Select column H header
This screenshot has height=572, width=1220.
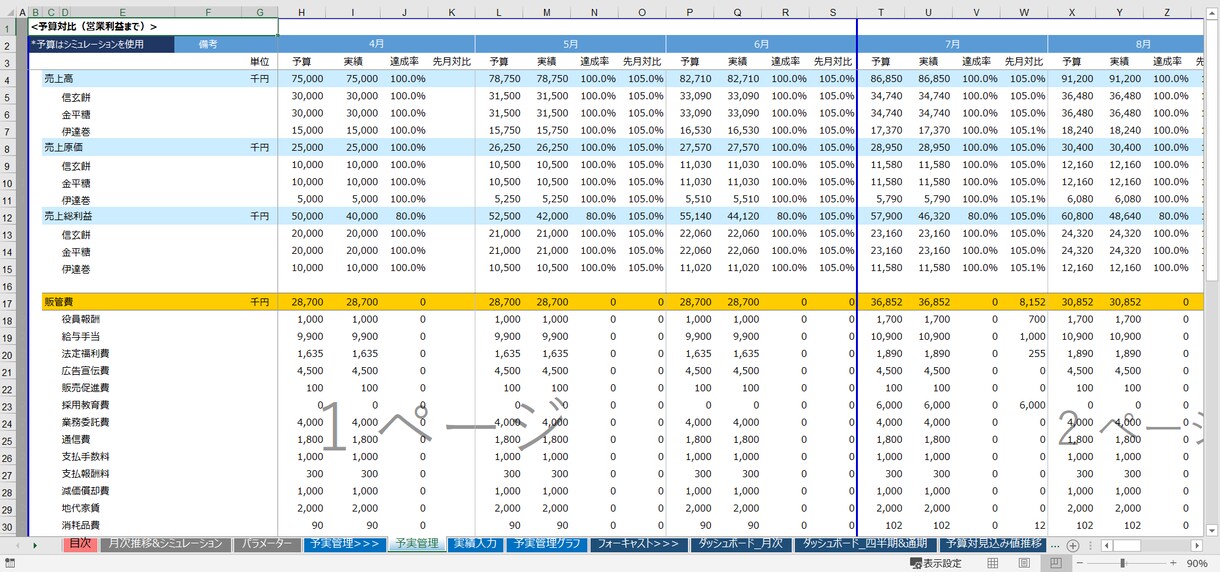[x=302, y=12]
